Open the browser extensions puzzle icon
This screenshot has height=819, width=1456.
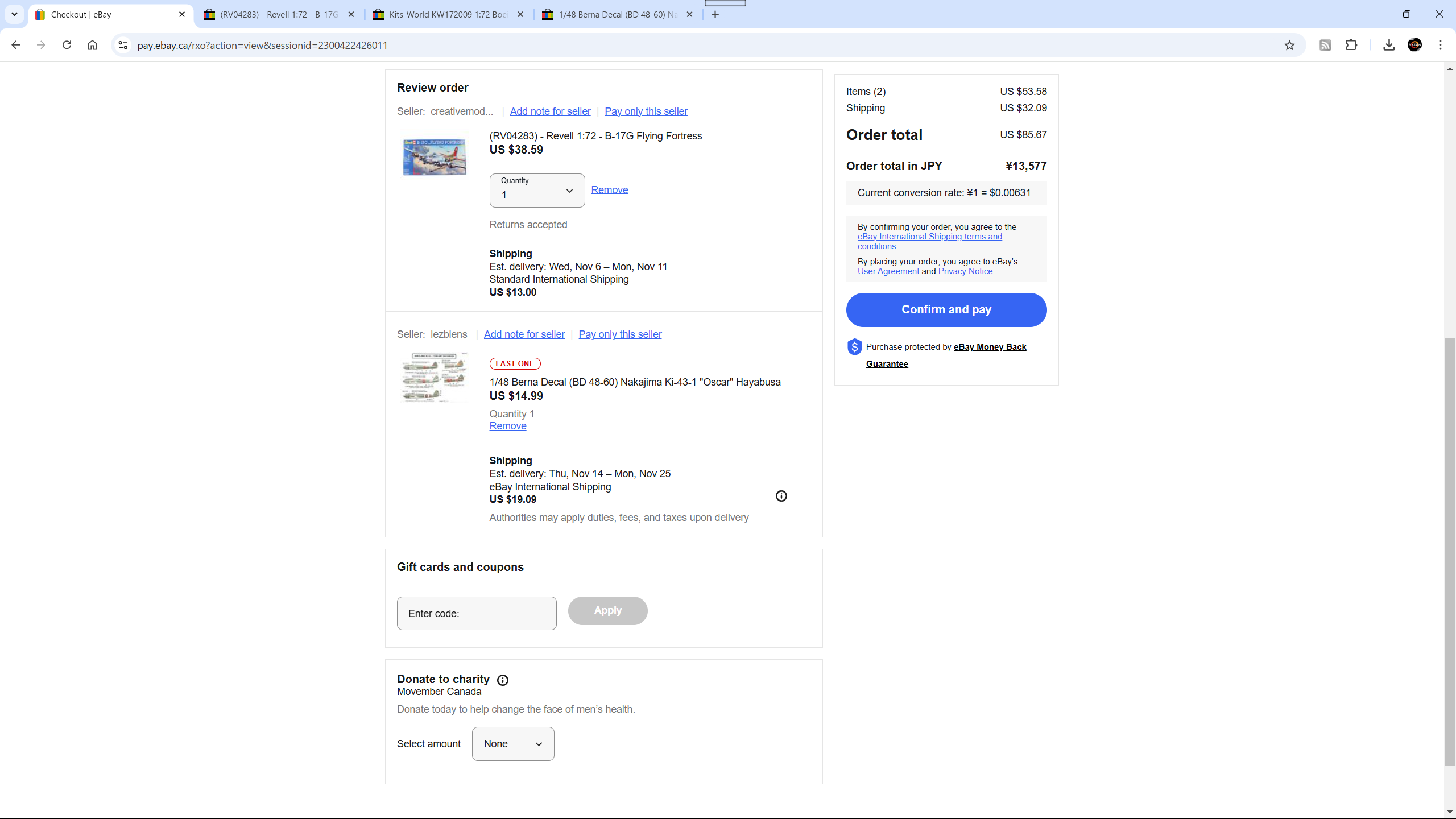click(1351, 45)
